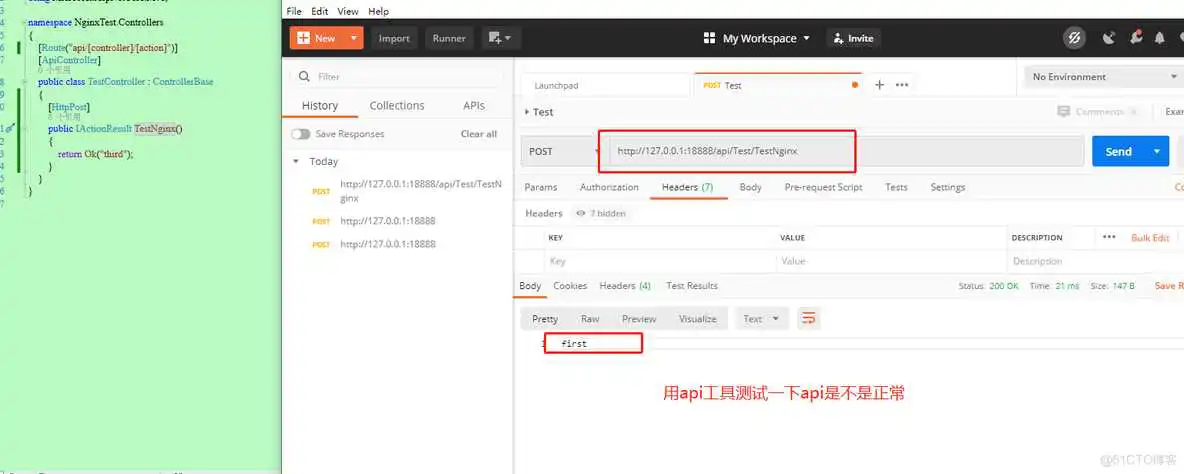Image resolution: width=1184 pixels, height=474 pixels.
Task: Open the File menu
Action: click(294, 11)
